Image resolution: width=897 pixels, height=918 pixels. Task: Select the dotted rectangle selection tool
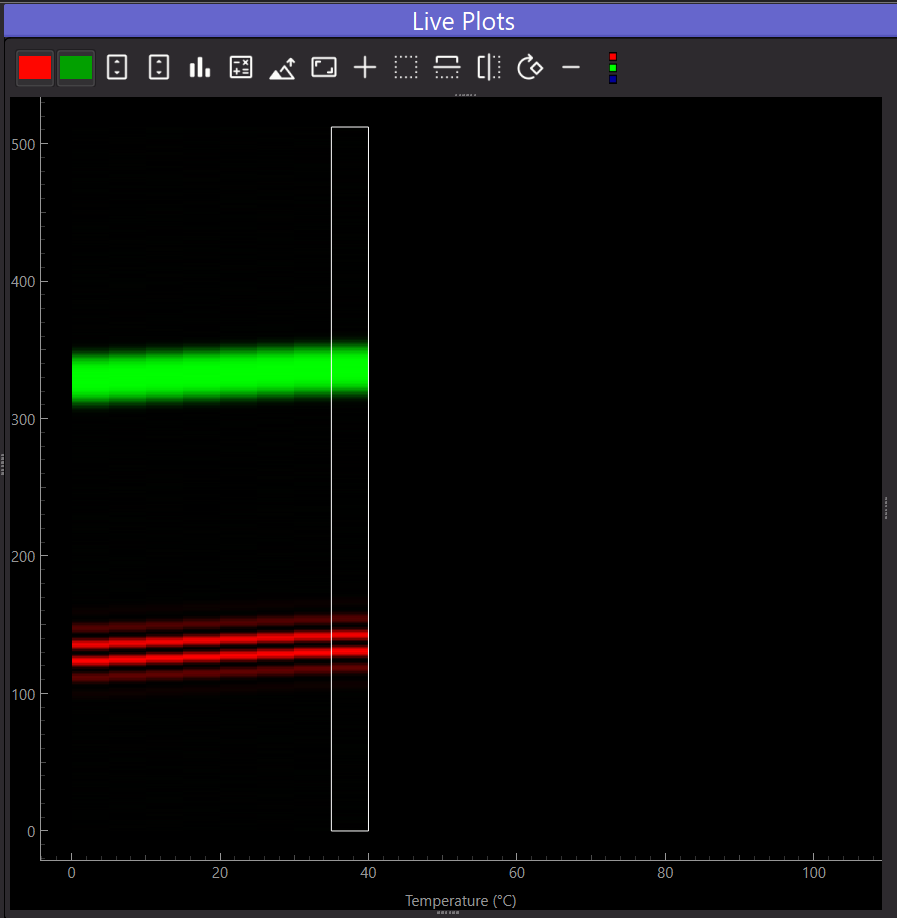[x=406, y=67]
